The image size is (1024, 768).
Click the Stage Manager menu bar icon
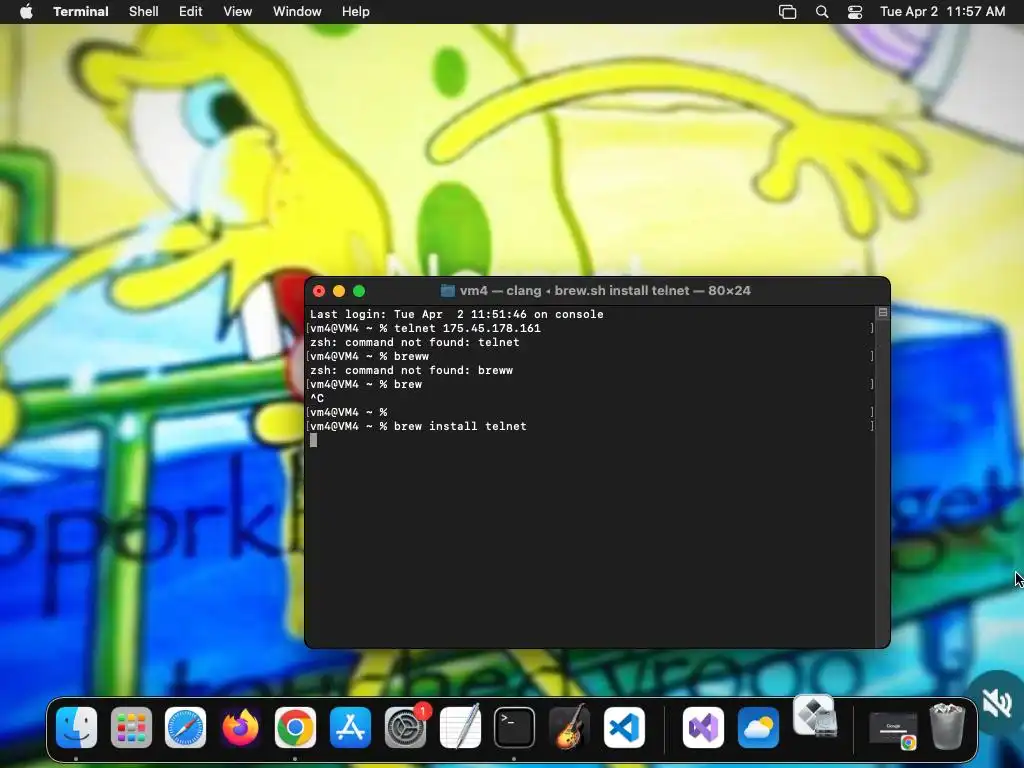788,12
